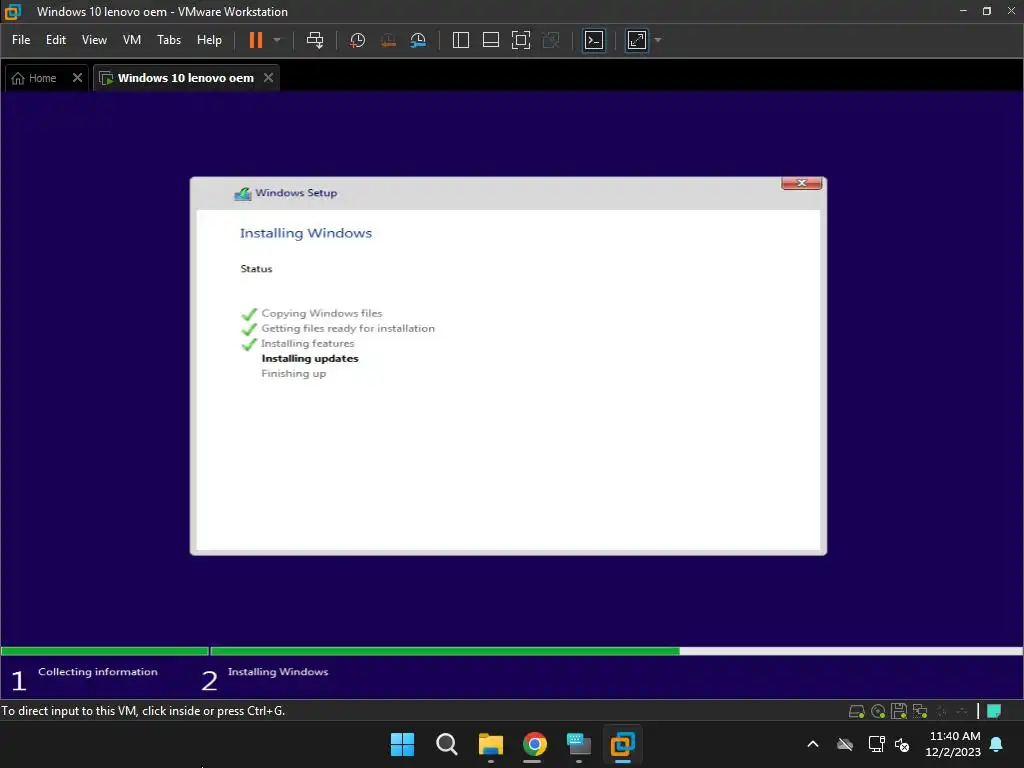
Task: Click the stretch guest display icon
Action: [x=637, y=40]
